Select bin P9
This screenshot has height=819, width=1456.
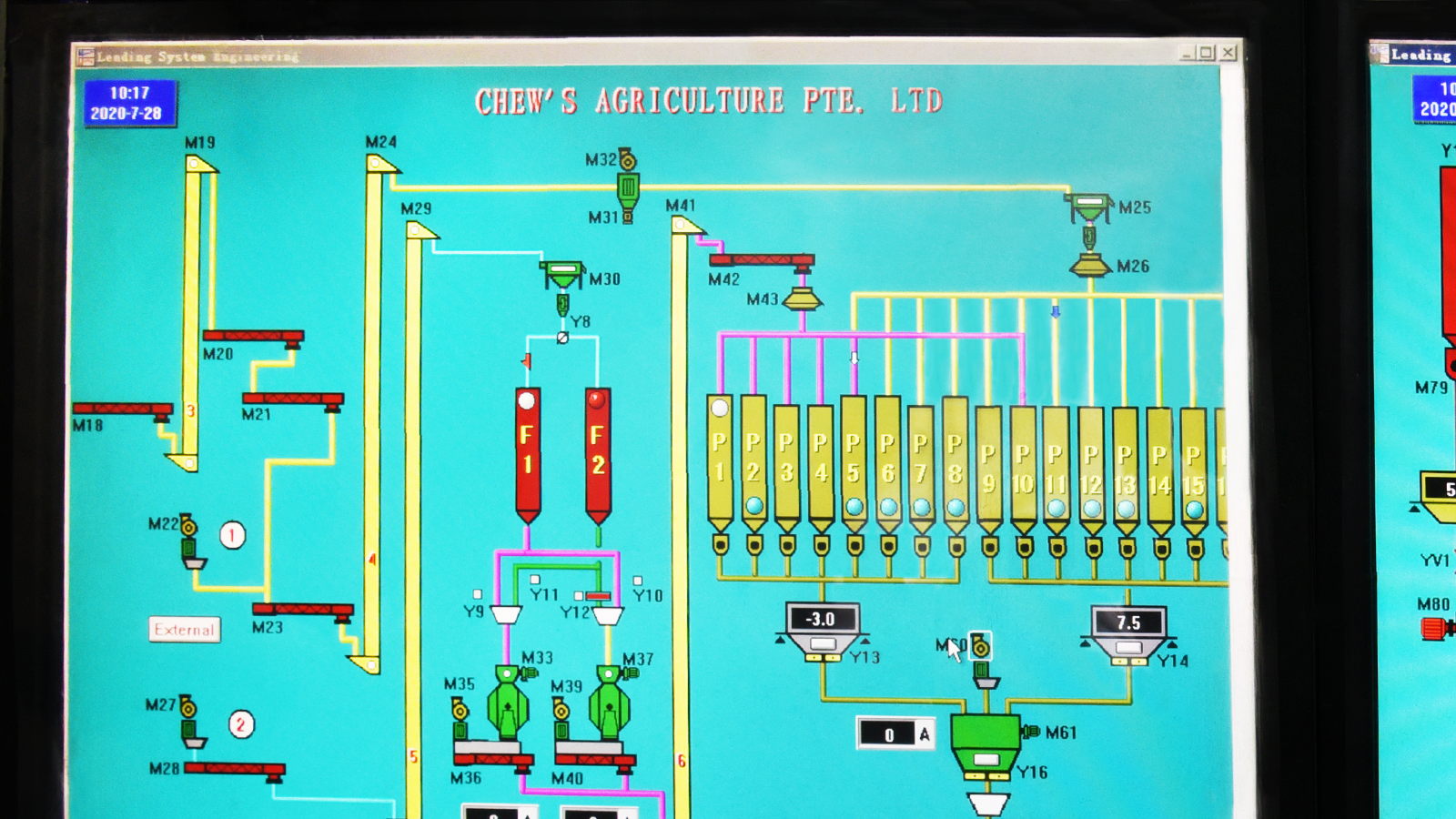(989, 470)
